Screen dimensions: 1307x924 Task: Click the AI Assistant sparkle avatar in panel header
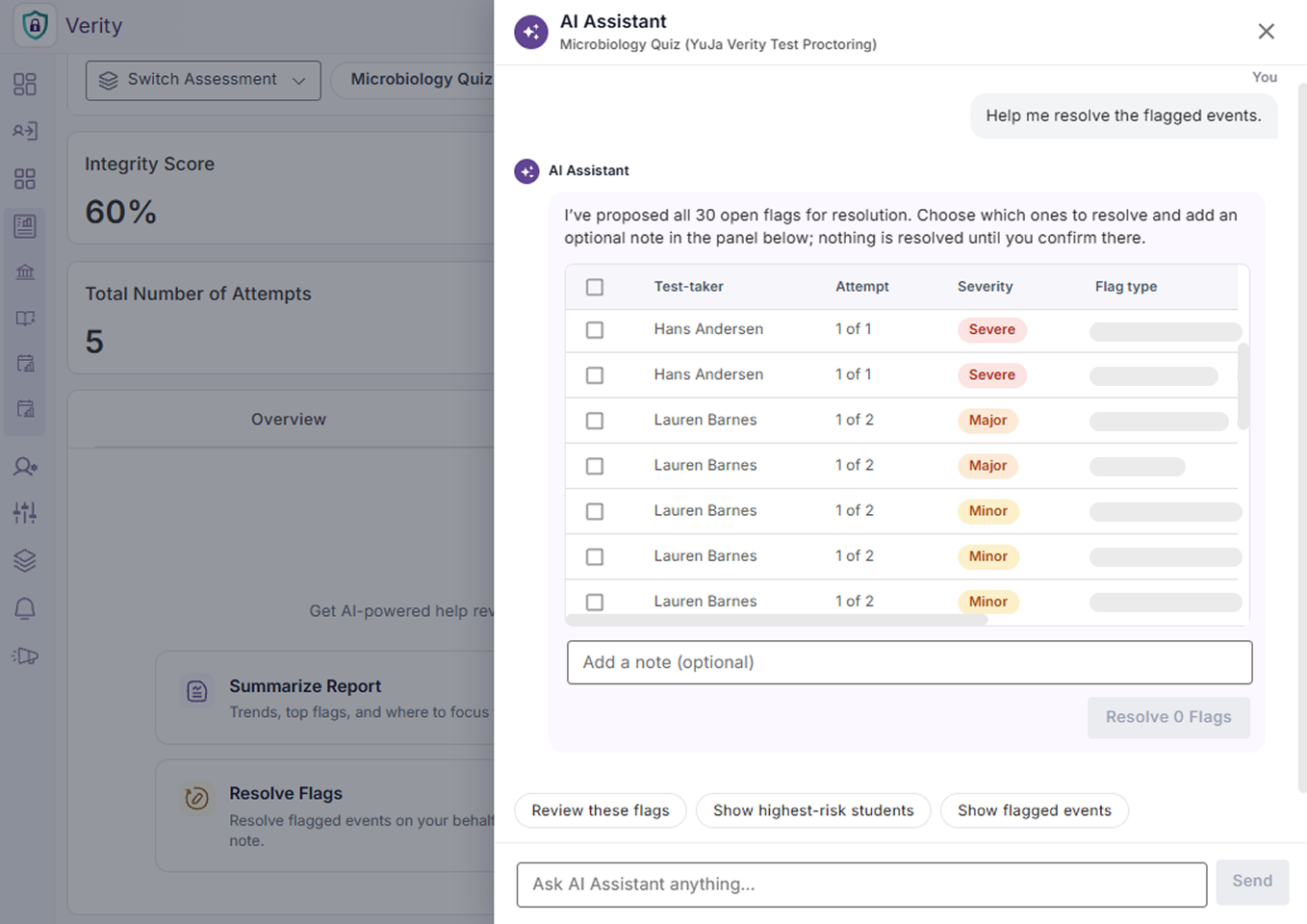coord(531,32)
